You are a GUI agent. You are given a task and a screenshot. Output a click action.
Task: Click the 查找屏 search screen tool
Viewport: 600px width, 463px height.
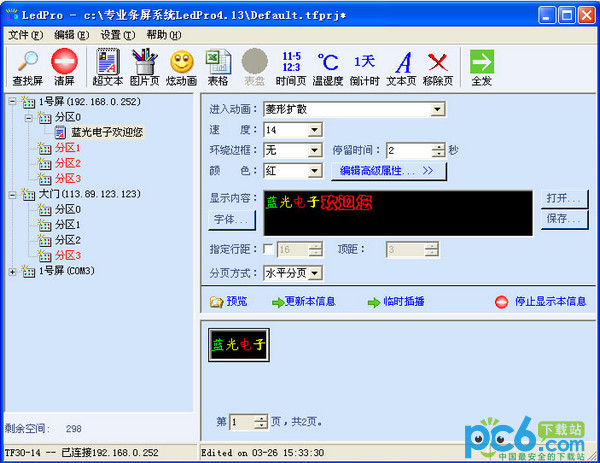(28, 68)
